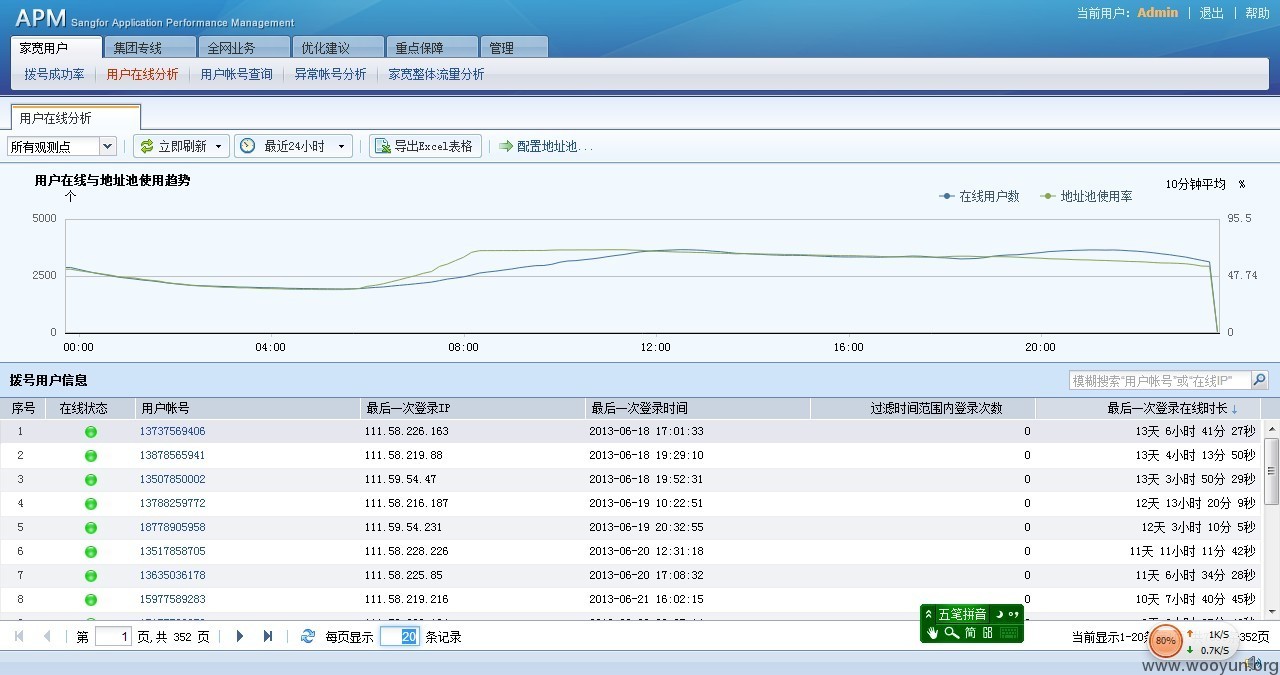Go to first page icon
Viewport: 1280px width, 675px height.
pyautogui.click(x=19, y=636)
